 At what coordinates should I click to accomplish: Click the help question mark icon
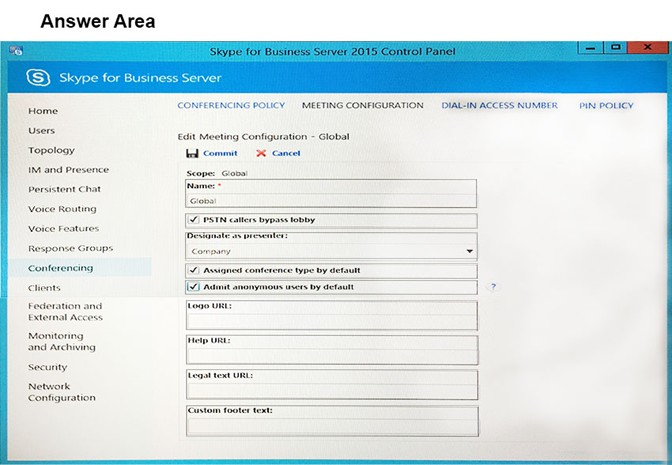(493, 286)
